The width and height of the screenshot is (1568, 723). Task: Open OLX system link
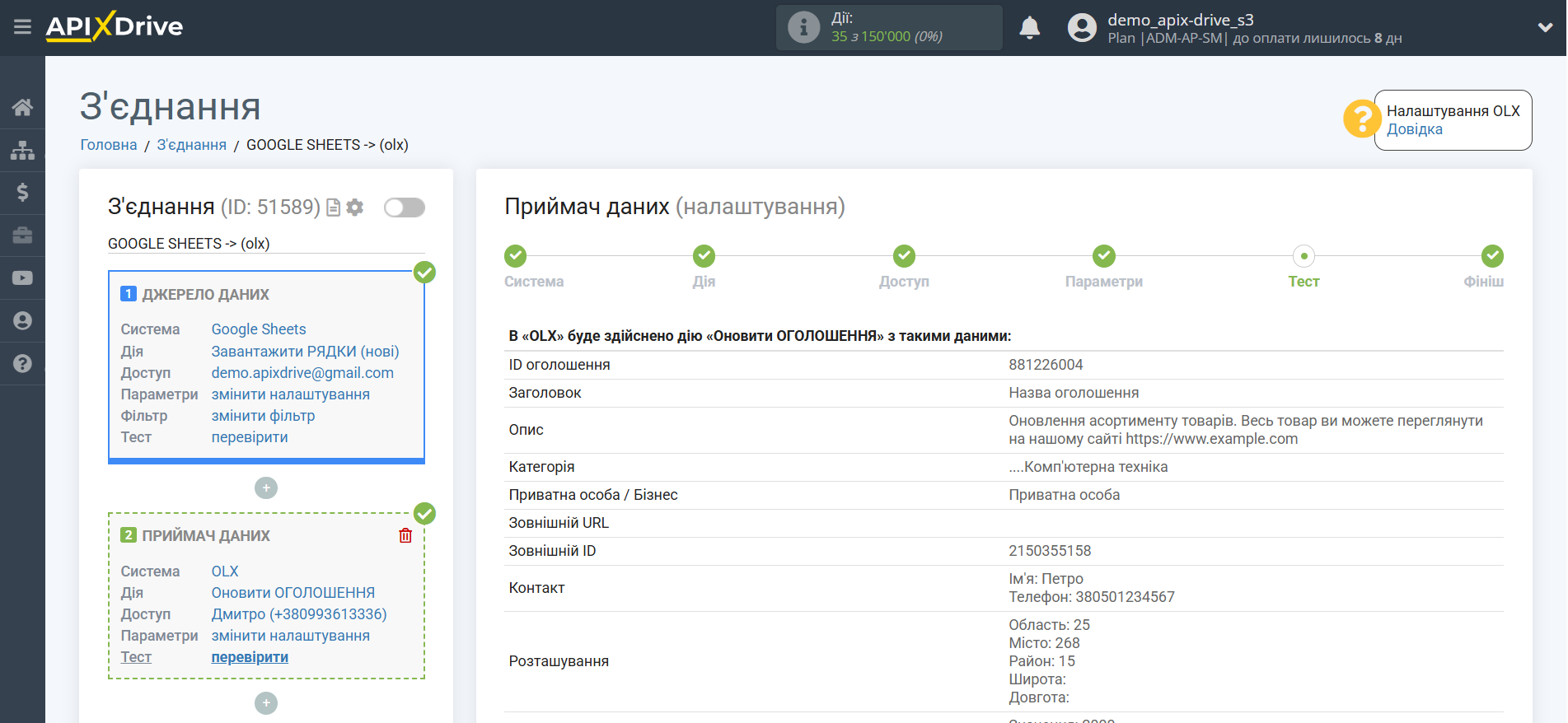pyautogui.click(x=225, y=571)
